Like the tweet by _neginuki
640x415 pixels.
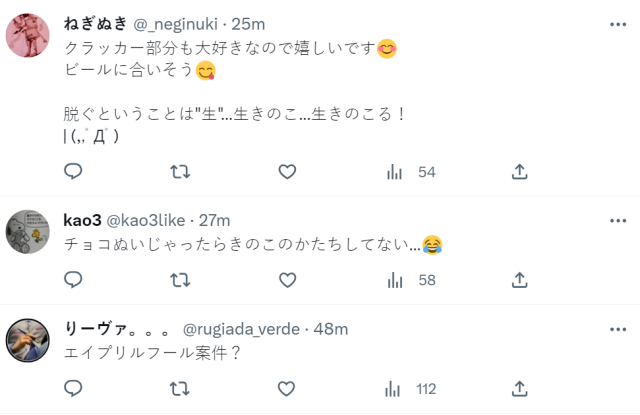tap(287, 172)
